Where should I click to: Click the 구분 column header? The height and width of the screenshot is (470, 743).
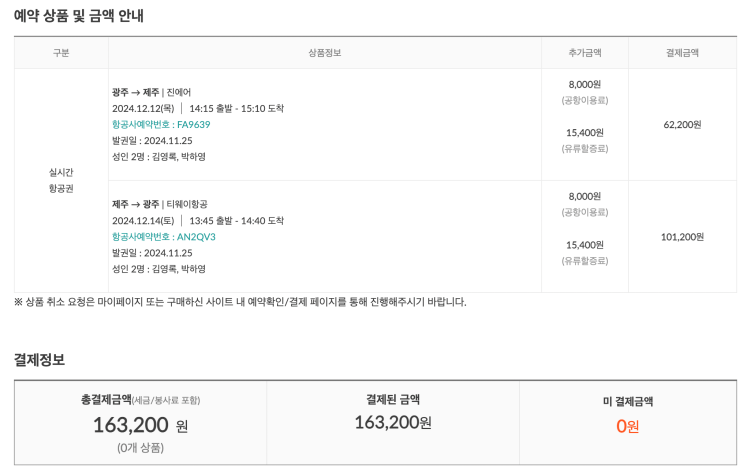coord(61,53)
